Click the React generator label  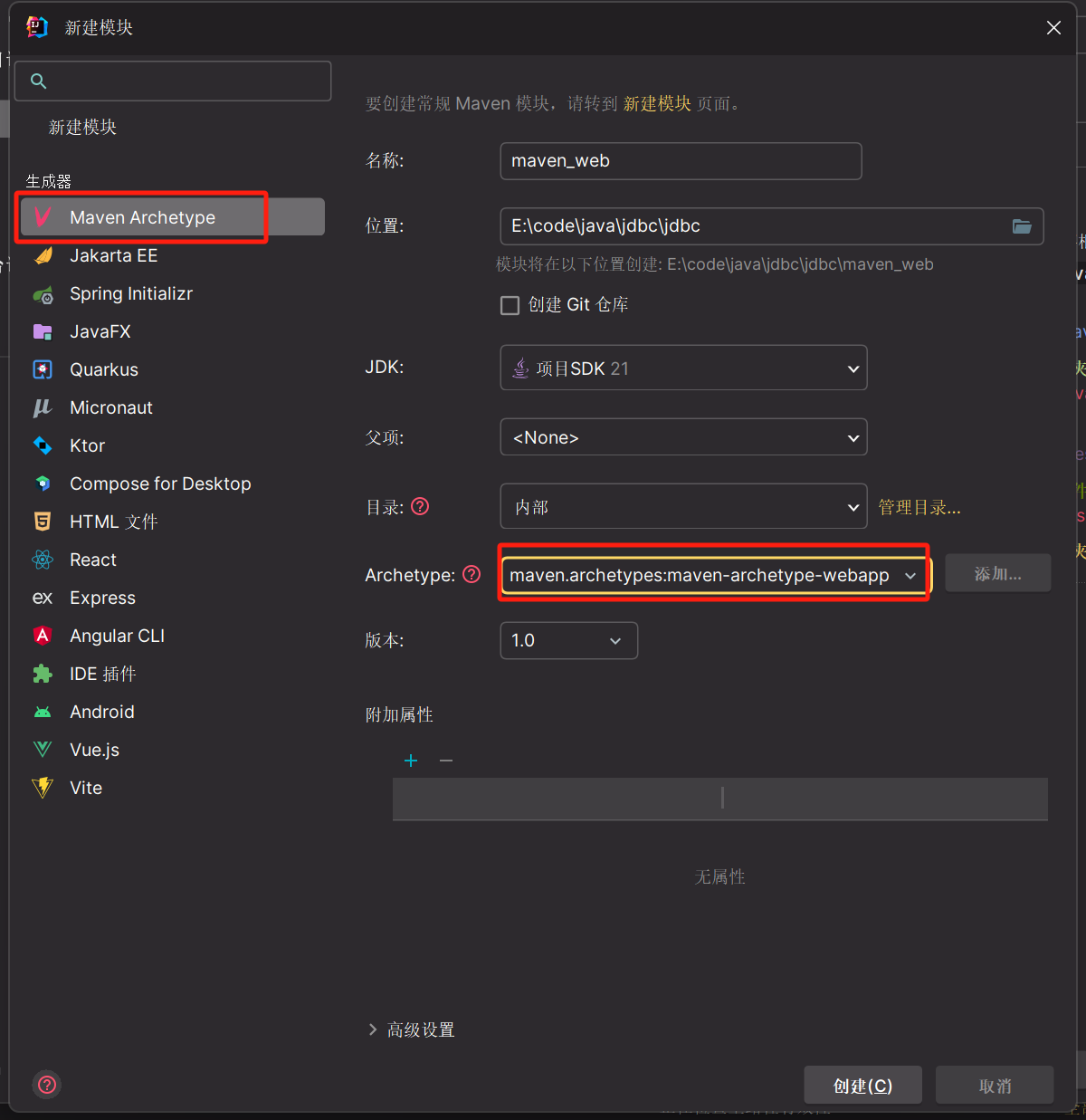(x=93, y=560)
